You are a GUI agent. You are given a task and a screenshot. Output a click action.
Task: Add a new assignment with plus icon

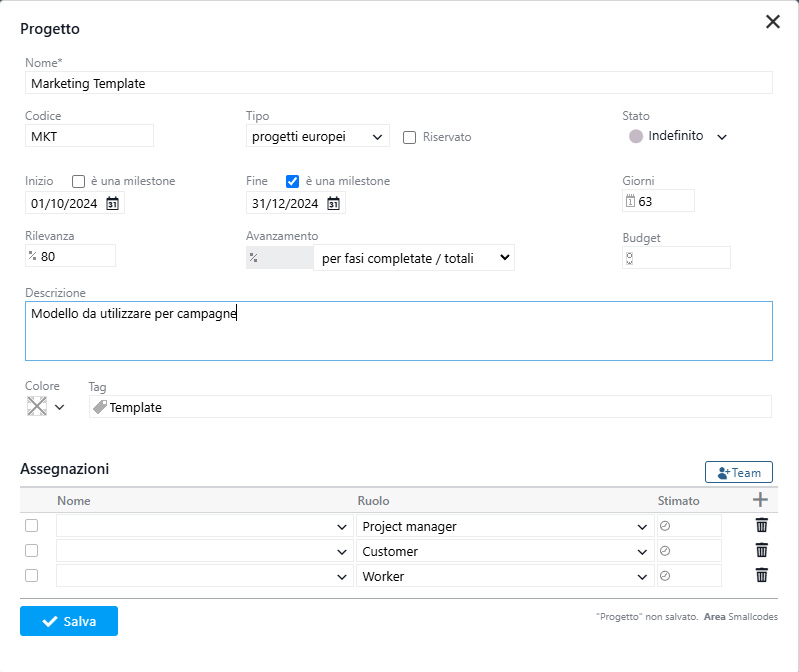[761, 500]
